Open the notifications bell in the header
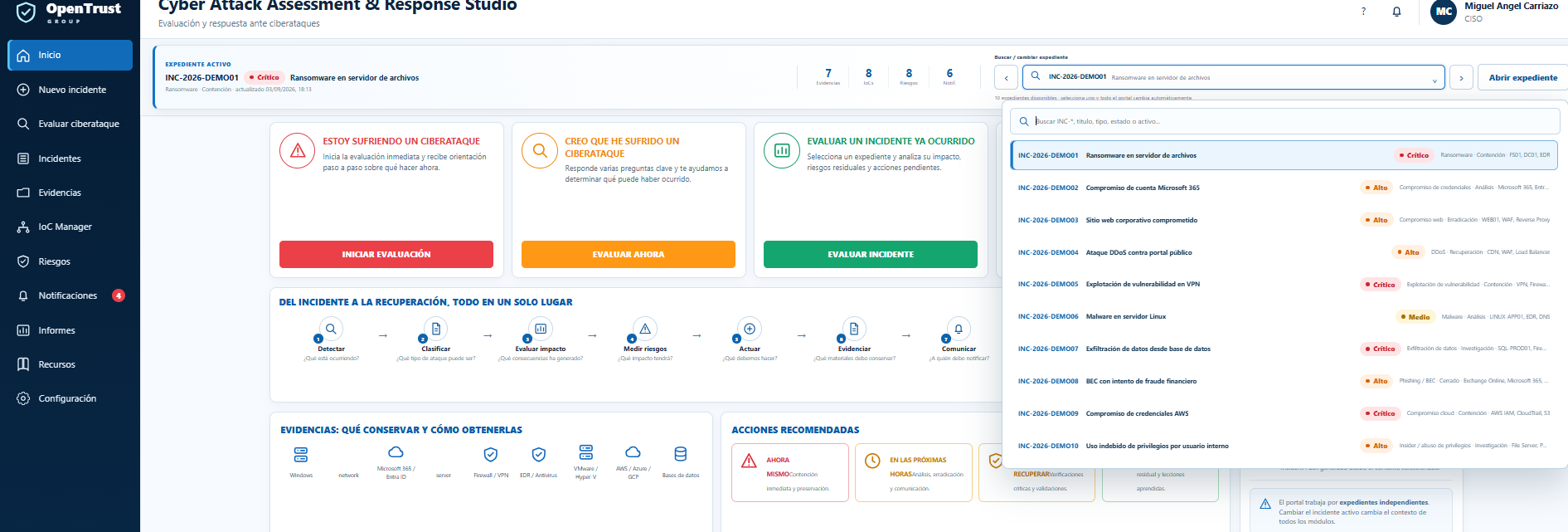1568x532 pixels. coord(1396,12)
